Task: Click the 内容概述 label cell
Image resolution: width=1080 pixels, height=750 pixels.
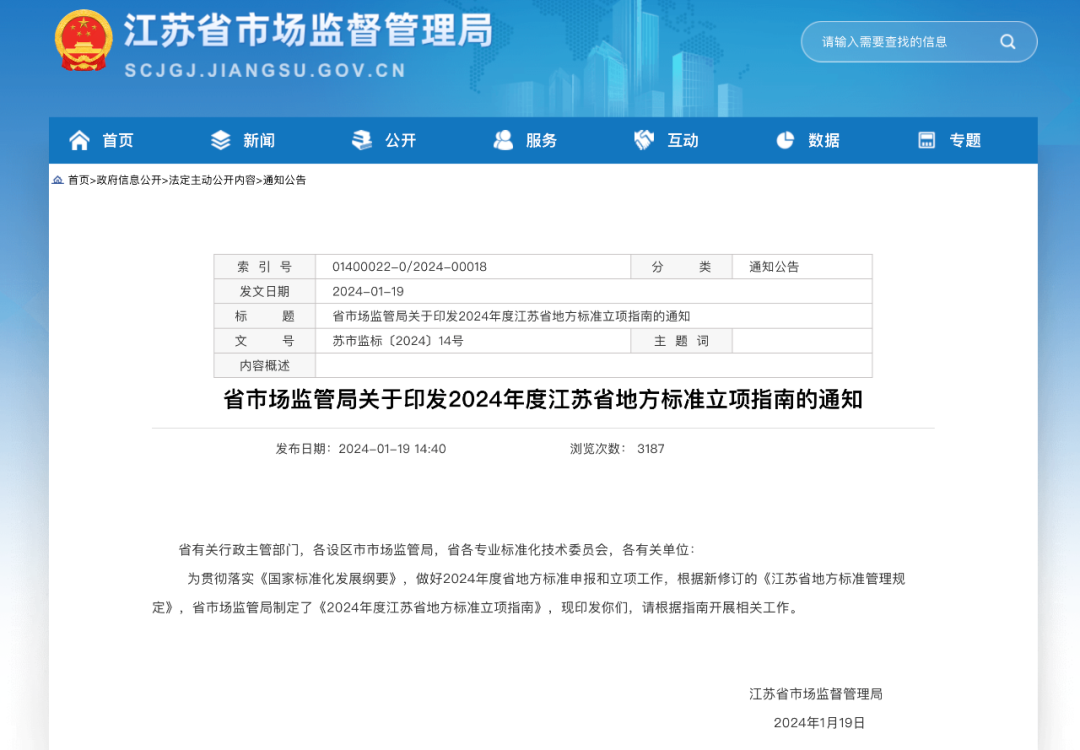Action: pos(264,366)
